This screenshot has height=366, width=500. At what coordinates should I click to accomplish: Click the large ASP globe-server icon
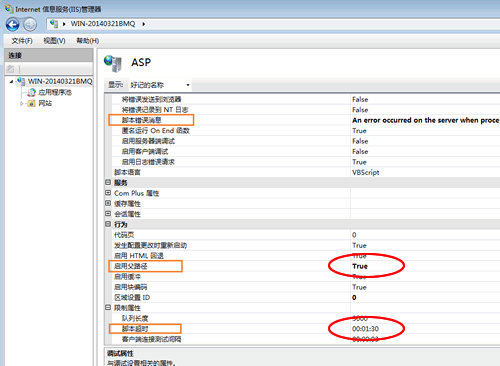point(113,63)
